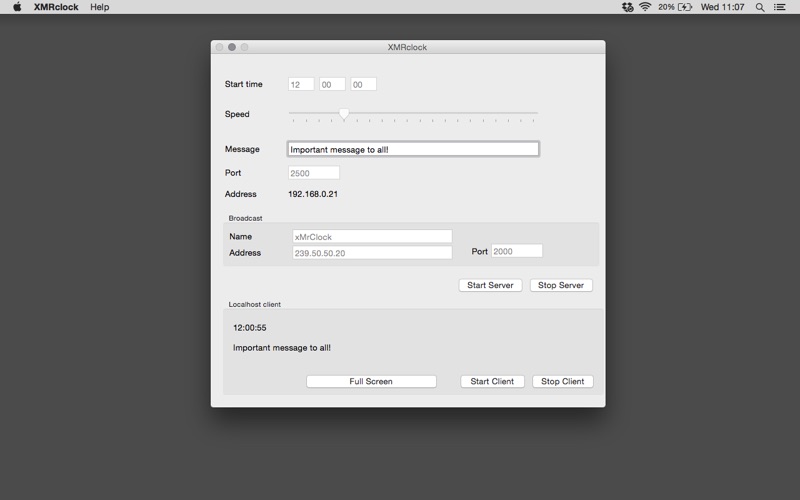The height and width of the screenshot is (500, 800).
Task: Open the Help menu
Action: [99, 7]
